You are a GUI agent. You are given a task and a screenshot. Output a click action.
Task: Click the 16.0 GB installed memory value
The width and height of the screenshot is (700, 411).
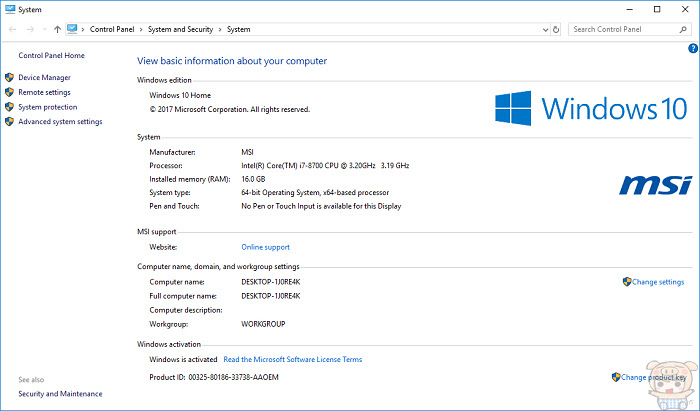253,179
